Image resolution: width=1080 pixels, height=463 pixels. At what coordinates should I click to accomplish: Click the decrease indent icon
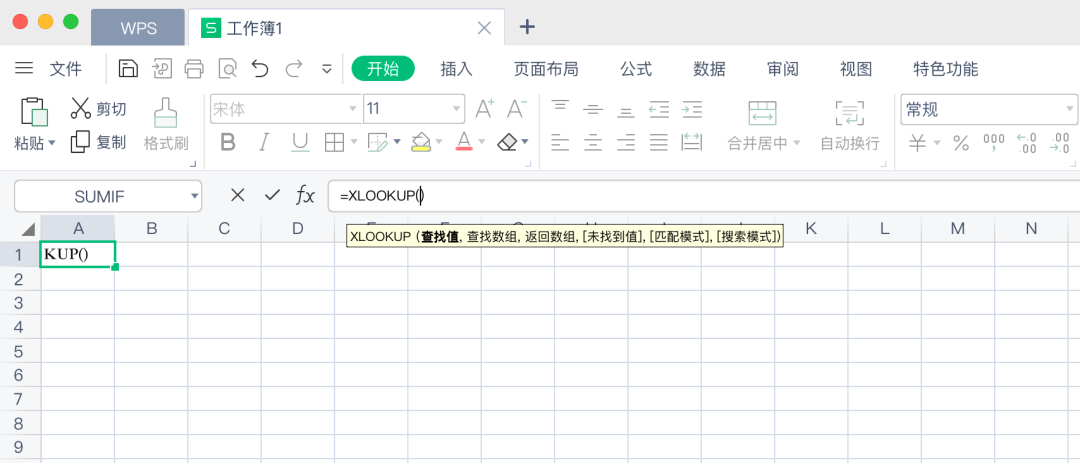pos(659,108)
